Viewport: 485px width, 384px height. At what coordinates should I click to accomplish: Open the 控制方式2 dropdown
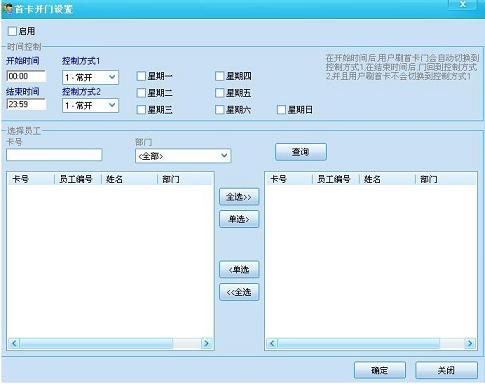coord(90,106)
